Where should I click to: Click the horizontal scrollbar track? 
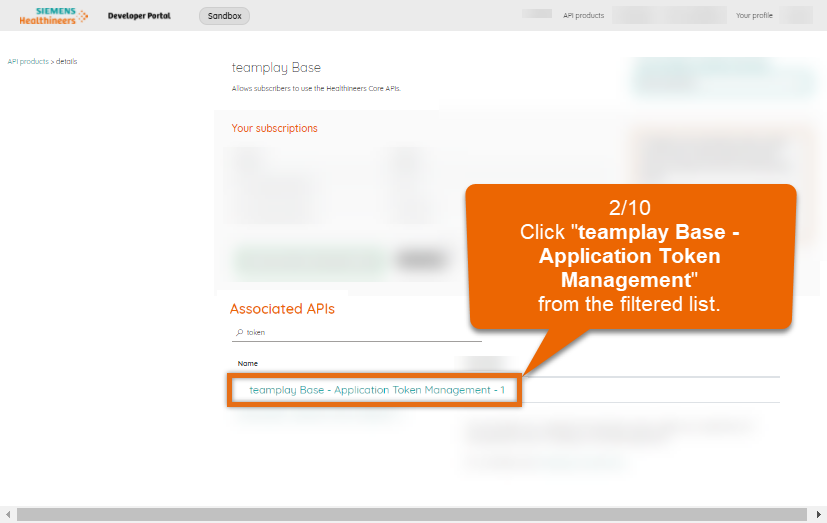coord(400,515)
